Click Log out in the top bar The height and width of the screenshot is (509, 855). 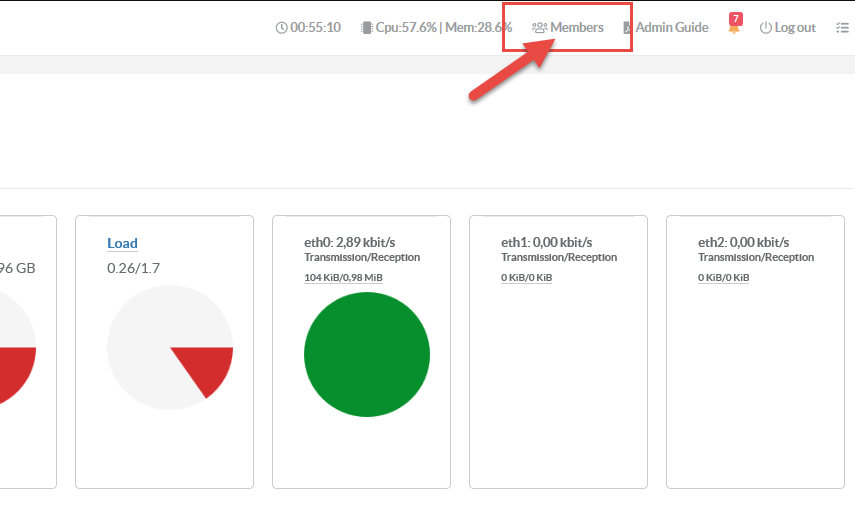pyautogui.click(x=795, y=27)
